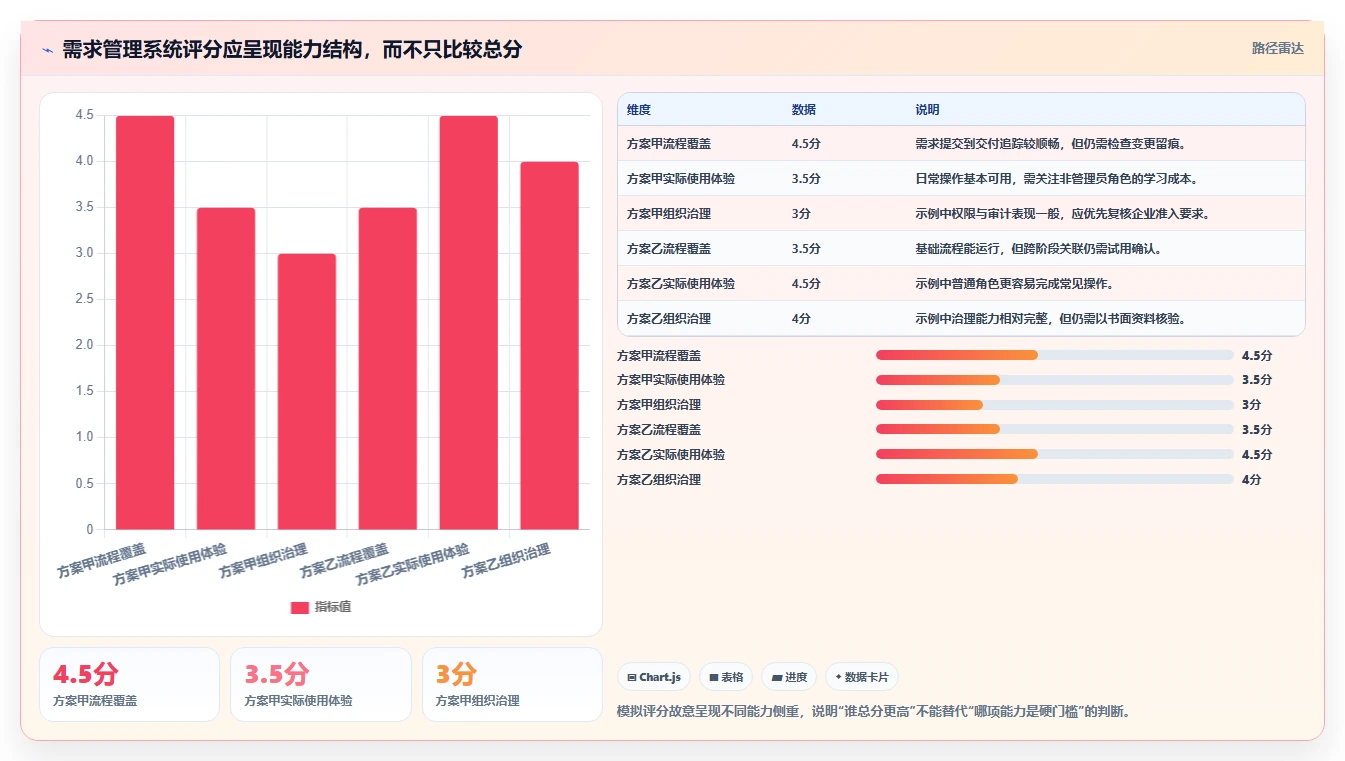Click the chart bar for 方案乙实际使用体验
The image size is (1345, 761).
pyautogui.click(x=469, y=322)
